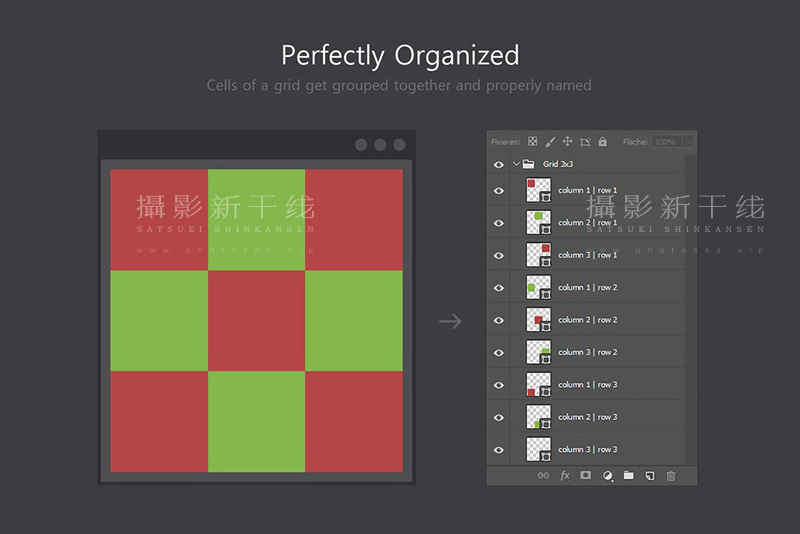Click the lock transparent pixels icon

tap(533, 141)
